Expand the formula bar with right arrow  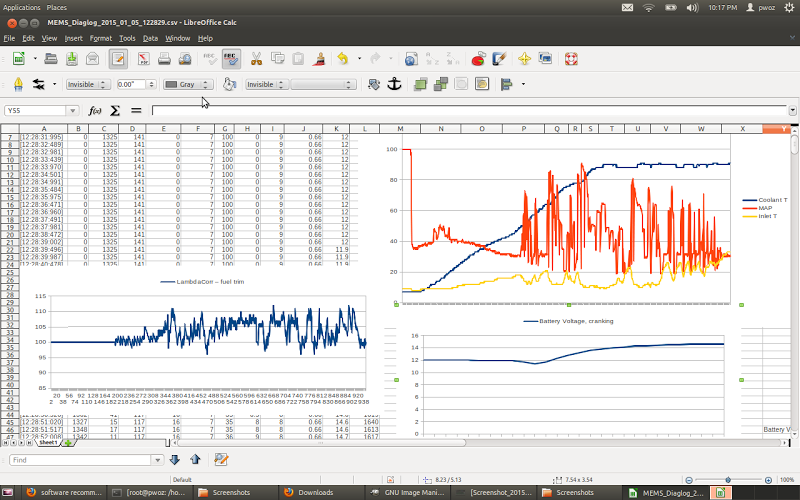793,110
